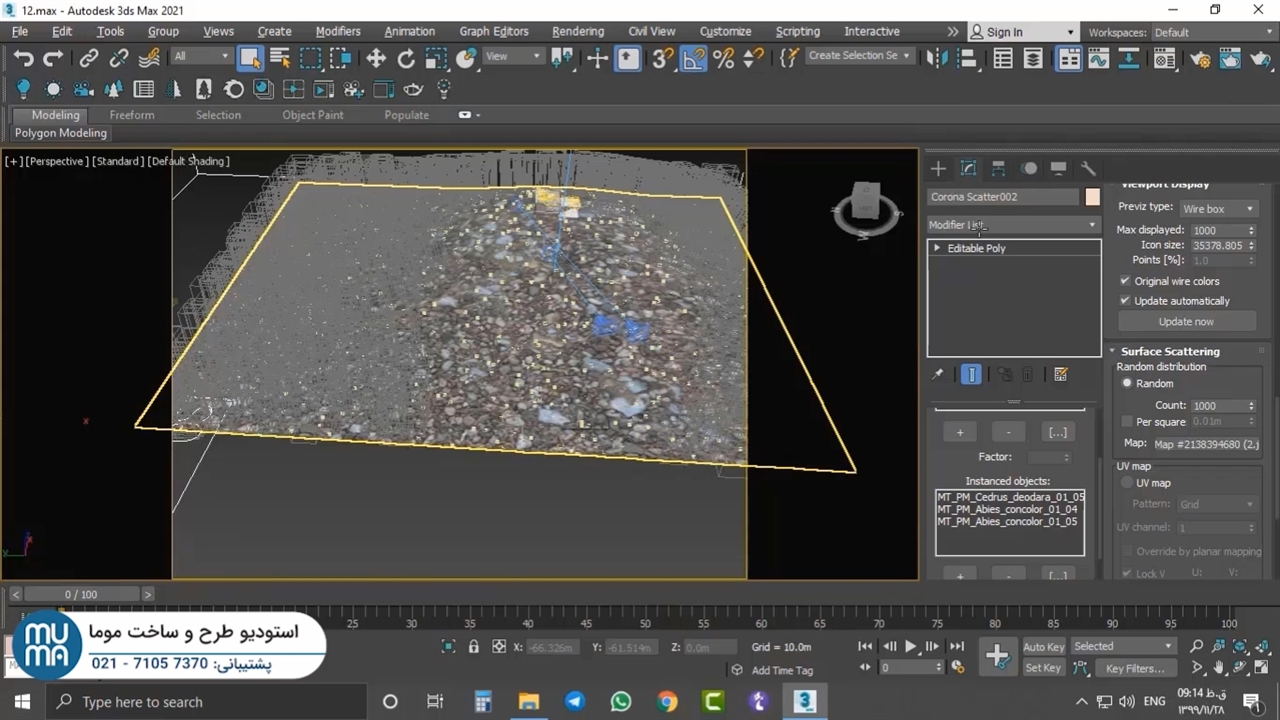Open the Previz type Wire box dropdown
Screen dimensions: 1280x720
pyautogui.click(x=1217, y=208)
